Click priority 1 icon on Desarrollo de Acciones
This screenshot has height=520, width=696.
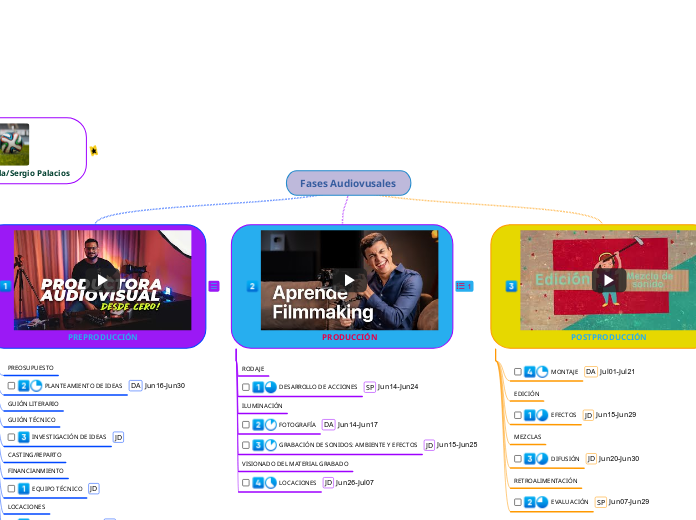coord(258,387)
